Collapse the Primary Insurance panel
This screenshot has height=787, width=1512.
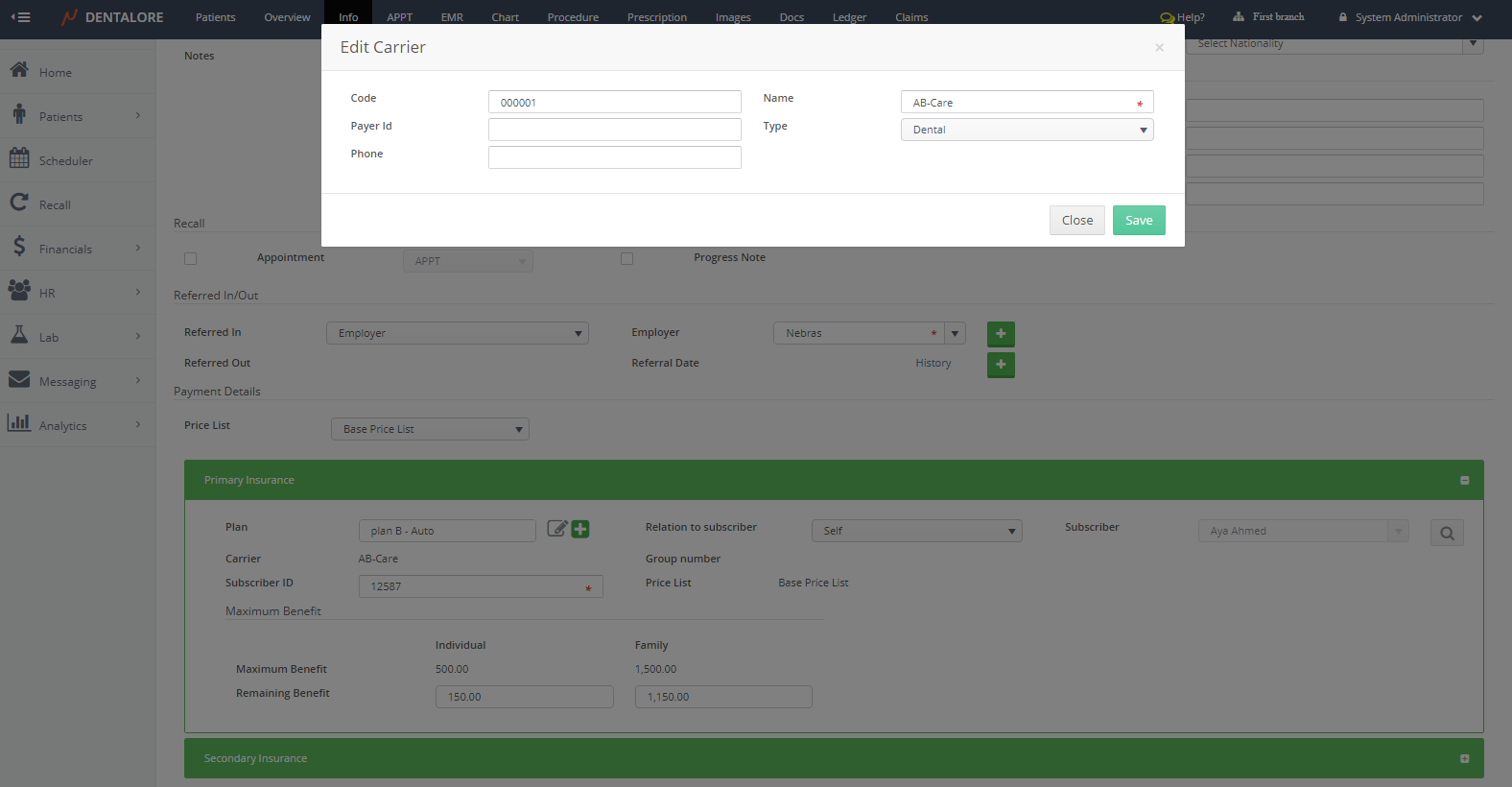coord(1464,480)
